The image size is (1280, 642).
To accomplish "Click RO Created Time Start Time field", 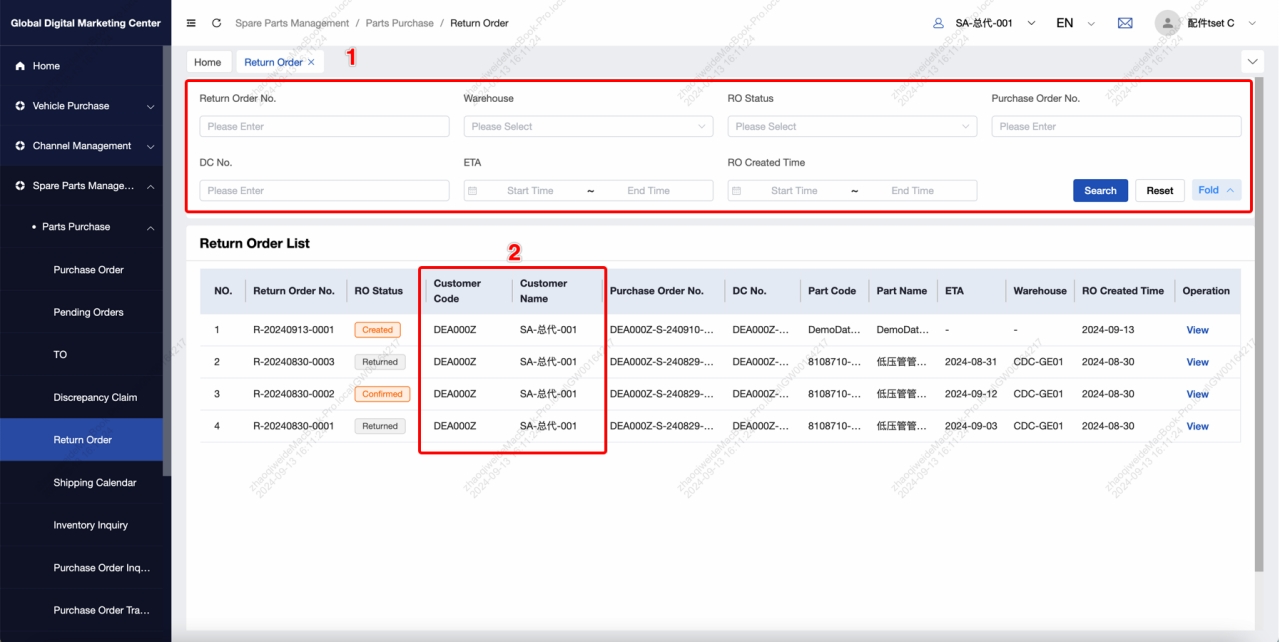I will click(x=794, y=191).
